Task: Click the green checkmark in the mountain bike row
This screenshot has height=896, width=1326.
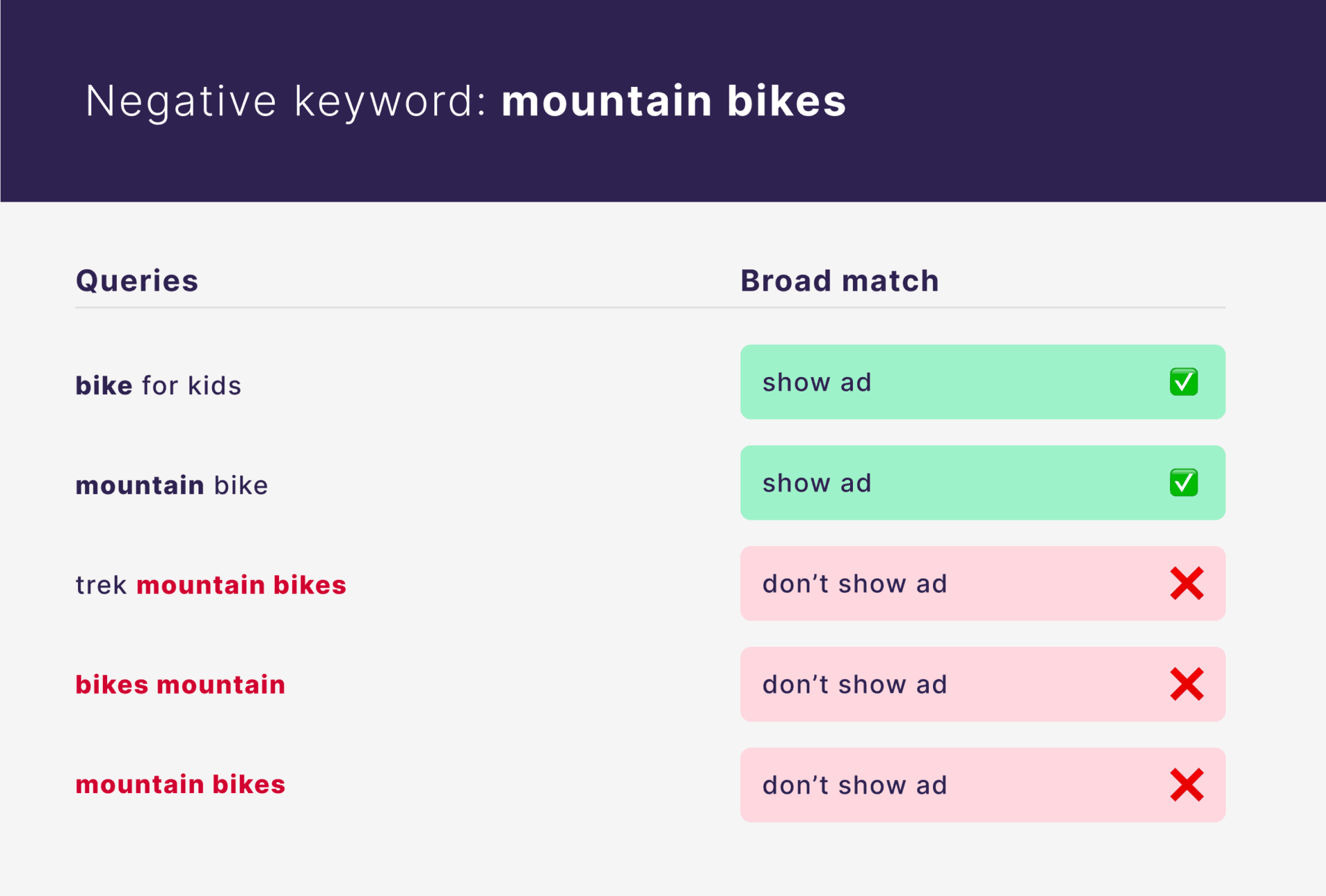Action: point(1183,483)
